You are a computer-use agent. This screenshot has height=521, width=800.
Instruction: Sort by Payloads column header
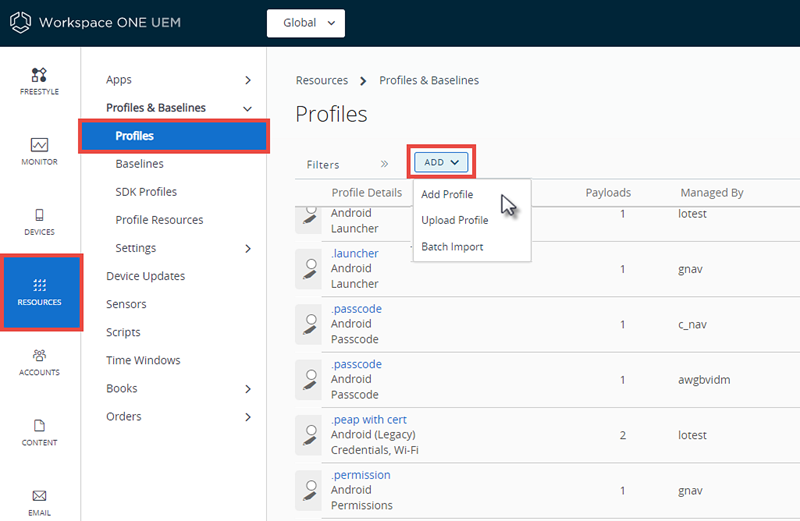pyautogui.click(x=608, y=192)
